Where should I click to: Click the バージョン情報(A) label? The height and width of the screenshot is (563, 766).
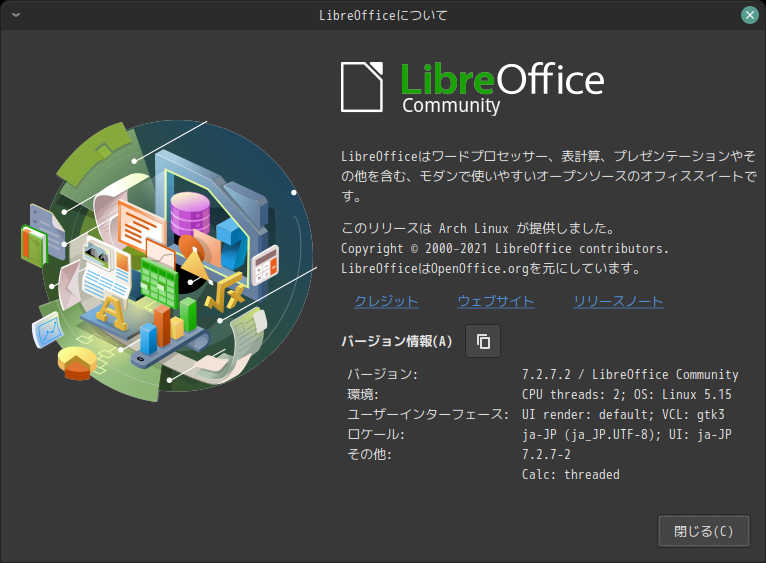point(397,341)
